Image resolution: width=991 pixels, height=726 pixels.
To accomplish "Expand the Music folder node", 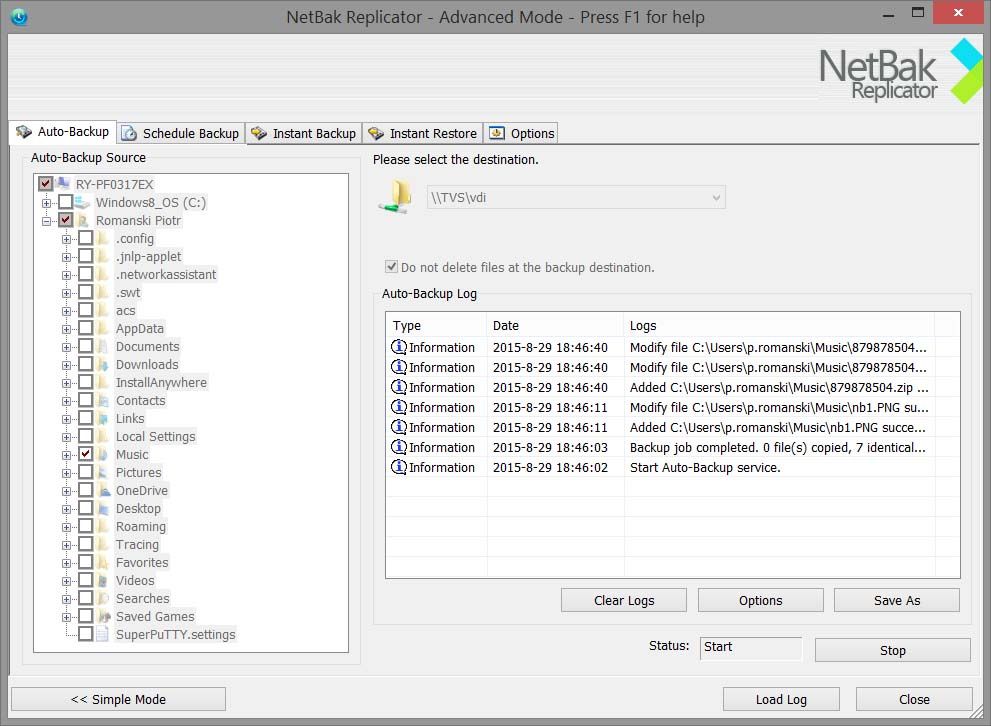I will pyautogui.click(x=66, y=455).
